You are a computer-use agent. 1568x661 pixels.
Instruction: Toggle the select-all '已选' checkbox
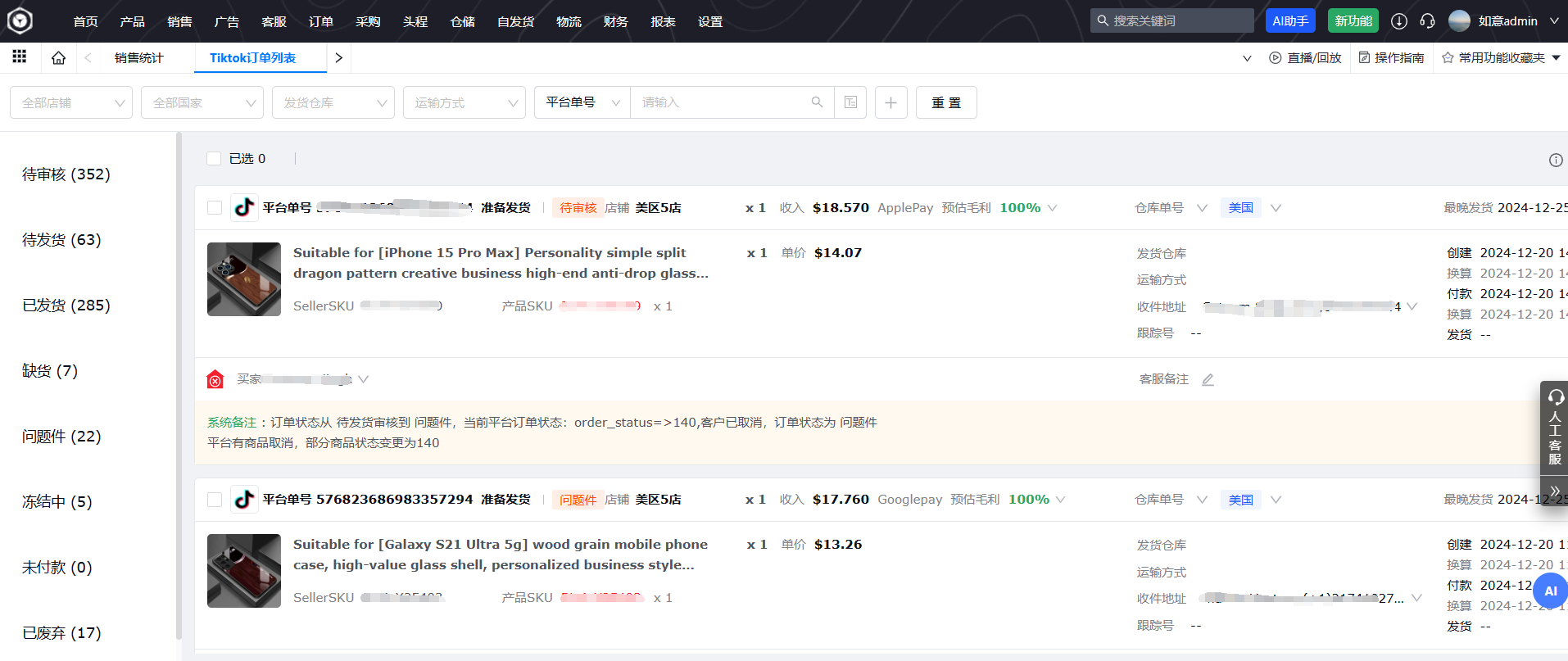214,159
